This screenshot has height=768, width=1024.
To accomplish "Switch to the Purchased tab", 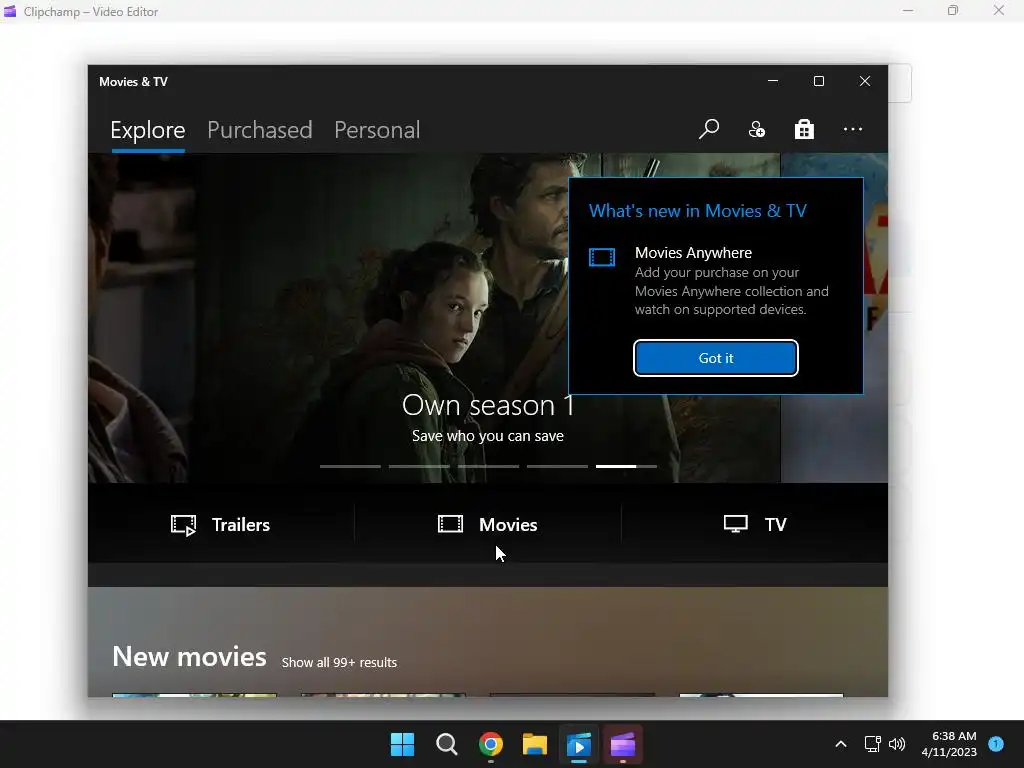I will (259, 130).
